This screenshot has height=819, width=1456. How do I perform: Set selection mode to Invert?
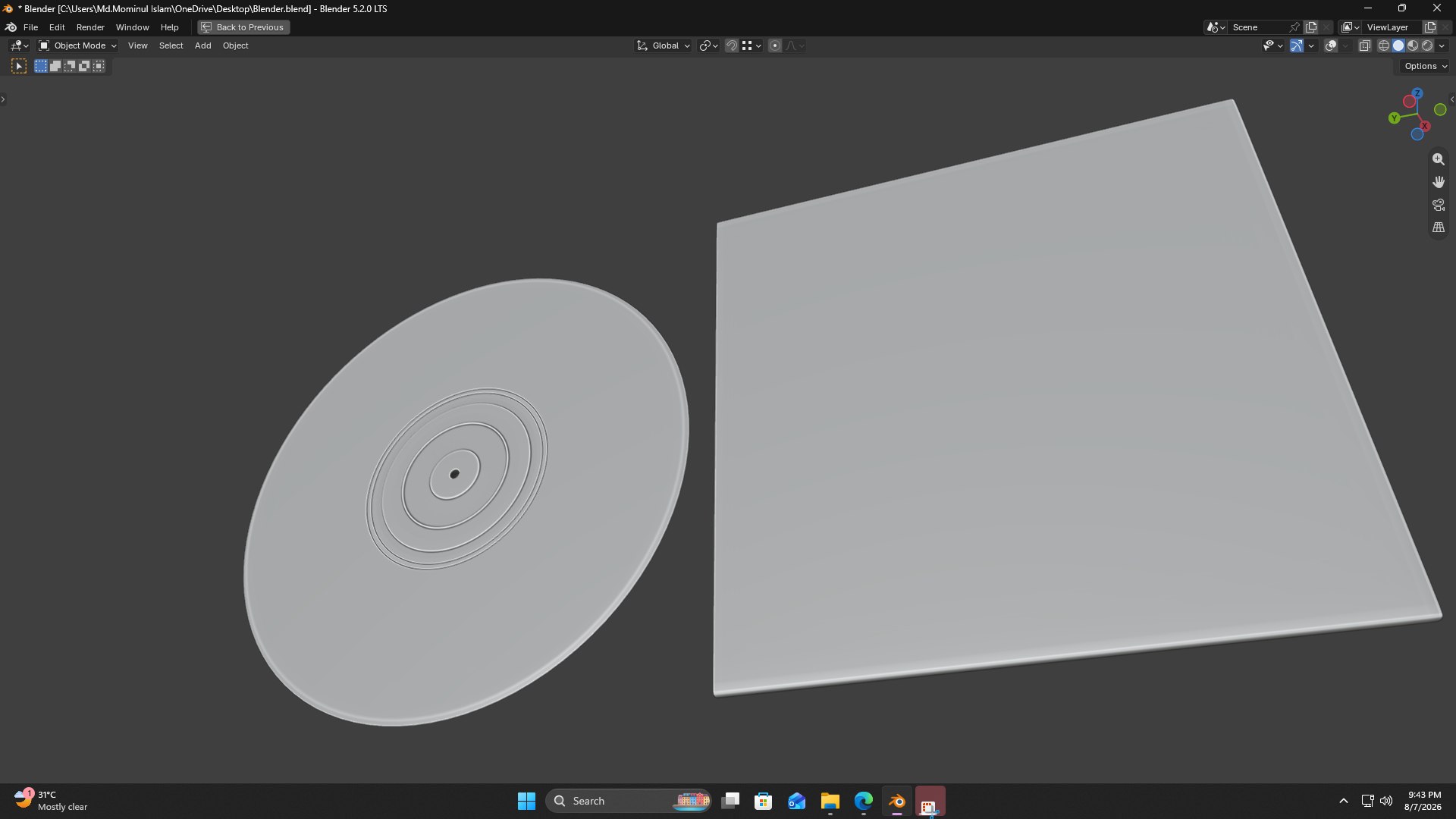[x=84, y=67]
